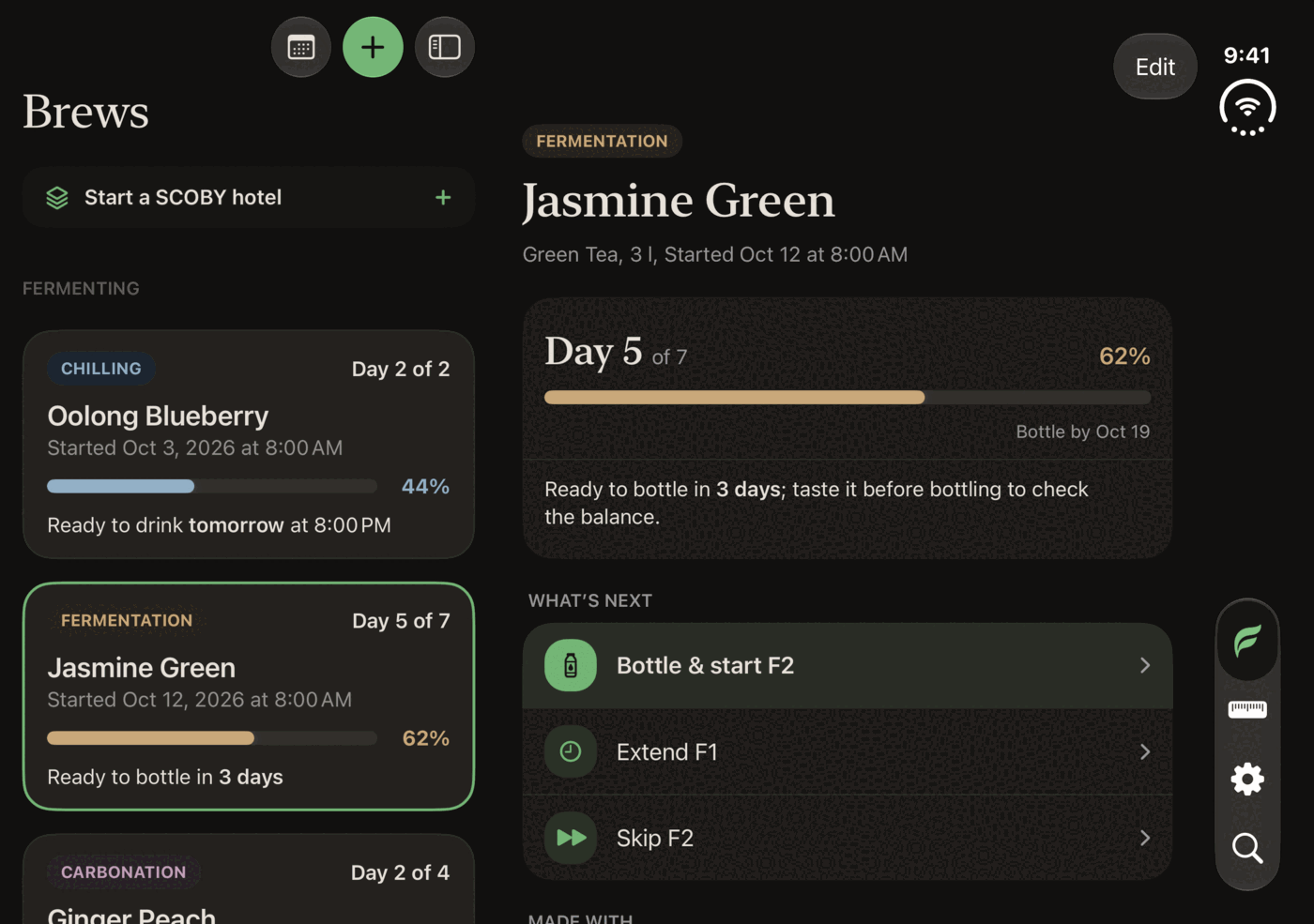Viewport: 1314px width, 924px height.
Task: Click the Edit button
Action: 1155,67
